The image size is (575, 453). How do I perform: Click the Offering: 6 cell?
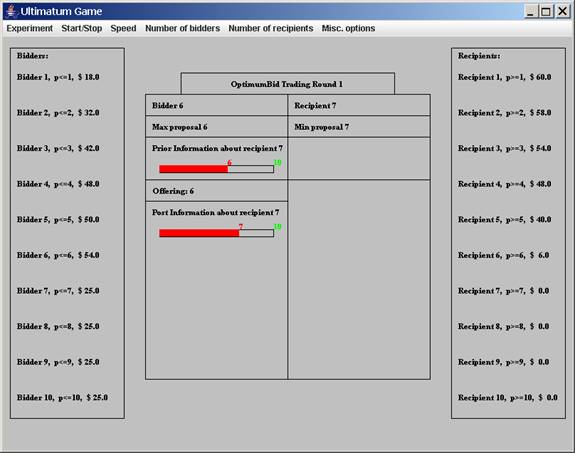click(217, 191)
